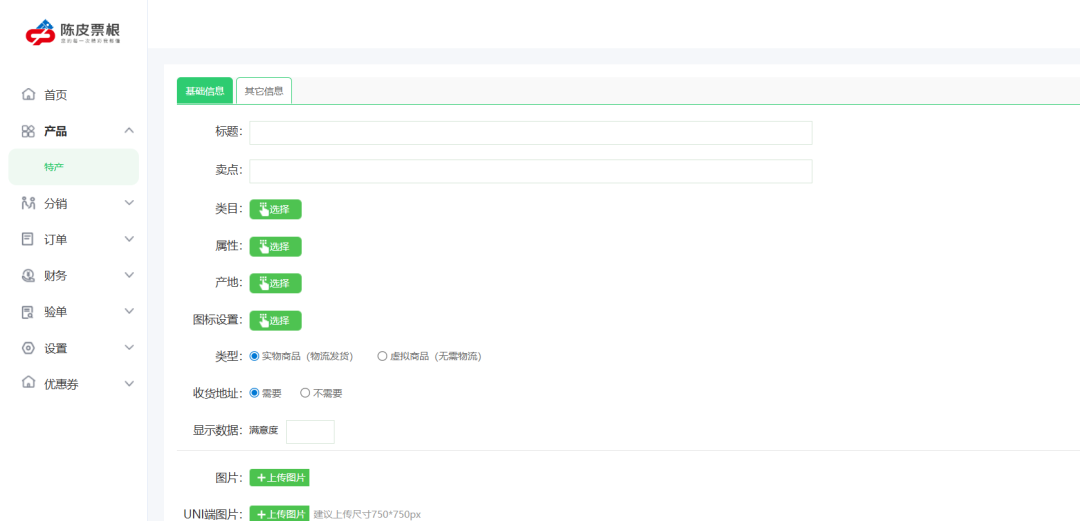Focus the 满意度 input box
This screenshot has width=1080, height=521.
click(310, 432)
